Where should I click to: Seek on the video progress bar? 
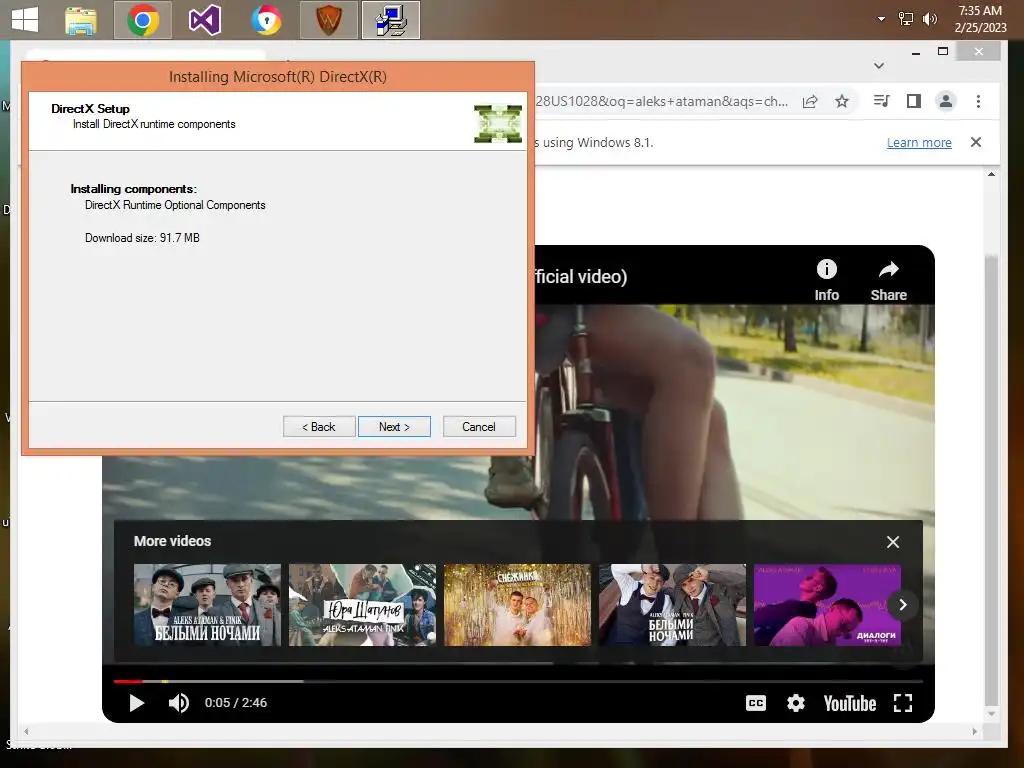tap(518, 681)
